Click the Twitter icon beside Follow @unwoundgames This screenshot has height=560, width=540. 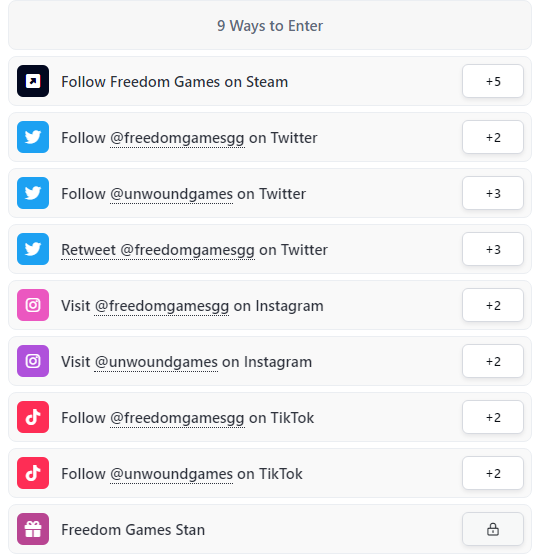point(33,193)
